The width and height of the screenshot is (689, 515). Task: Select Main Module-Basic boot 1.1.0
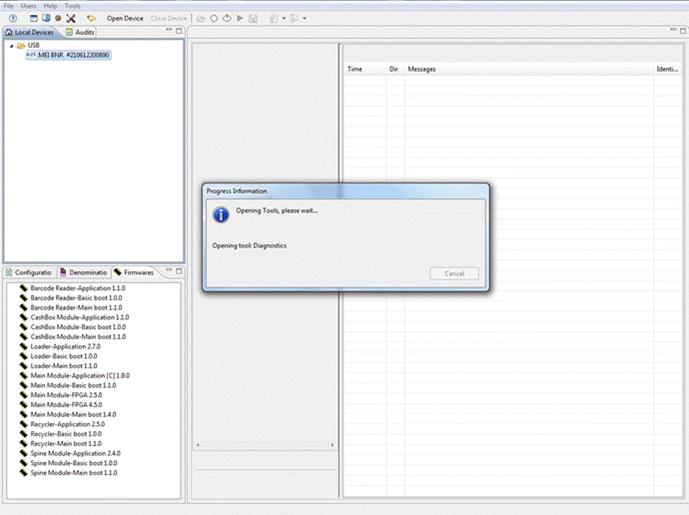[x=68, y=385]
